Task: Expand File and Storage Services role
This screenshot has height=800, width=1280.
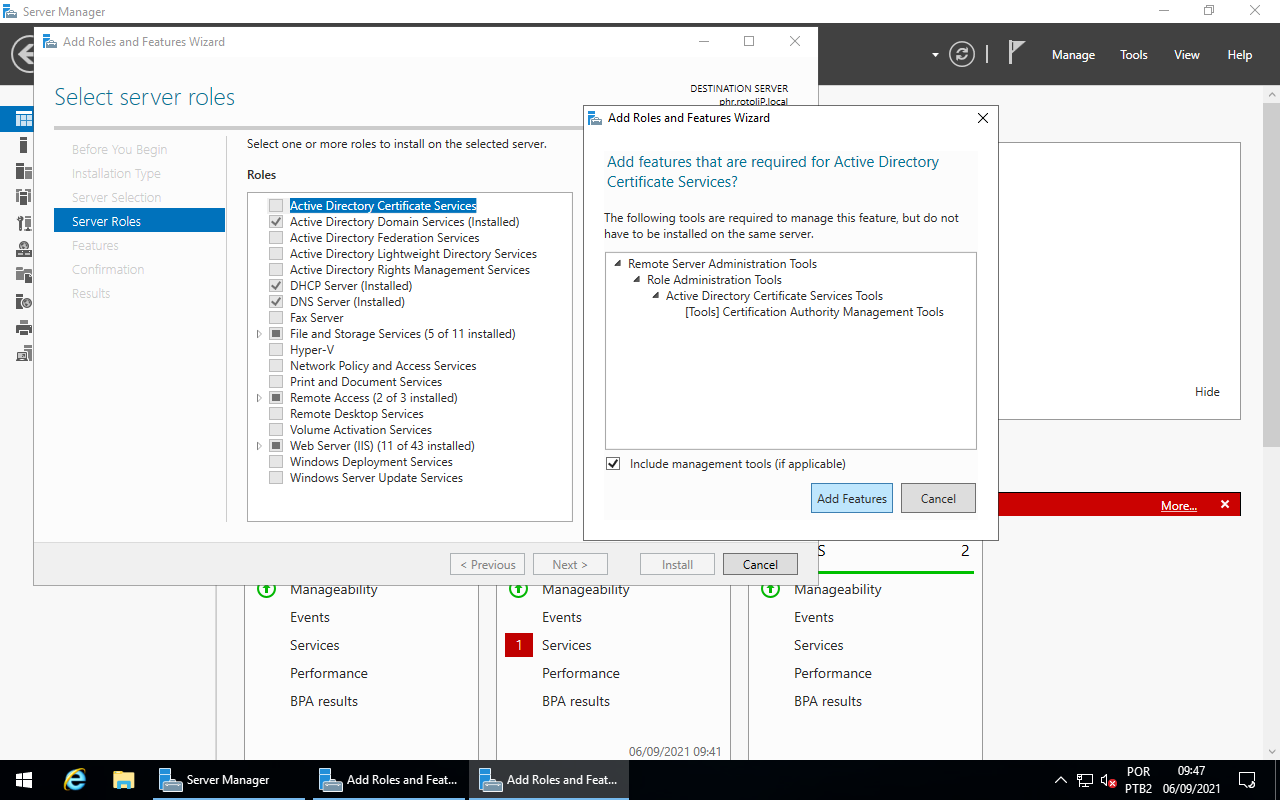Action: pyautogui.click(x=260, y=334)
